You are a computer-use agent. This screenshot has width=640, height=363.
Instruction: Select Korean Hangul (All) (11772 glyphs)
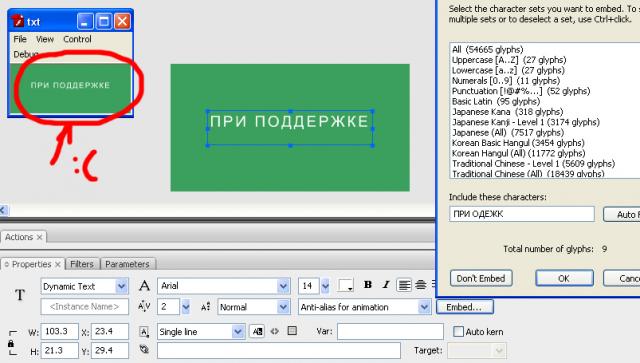tap(518, 153)
